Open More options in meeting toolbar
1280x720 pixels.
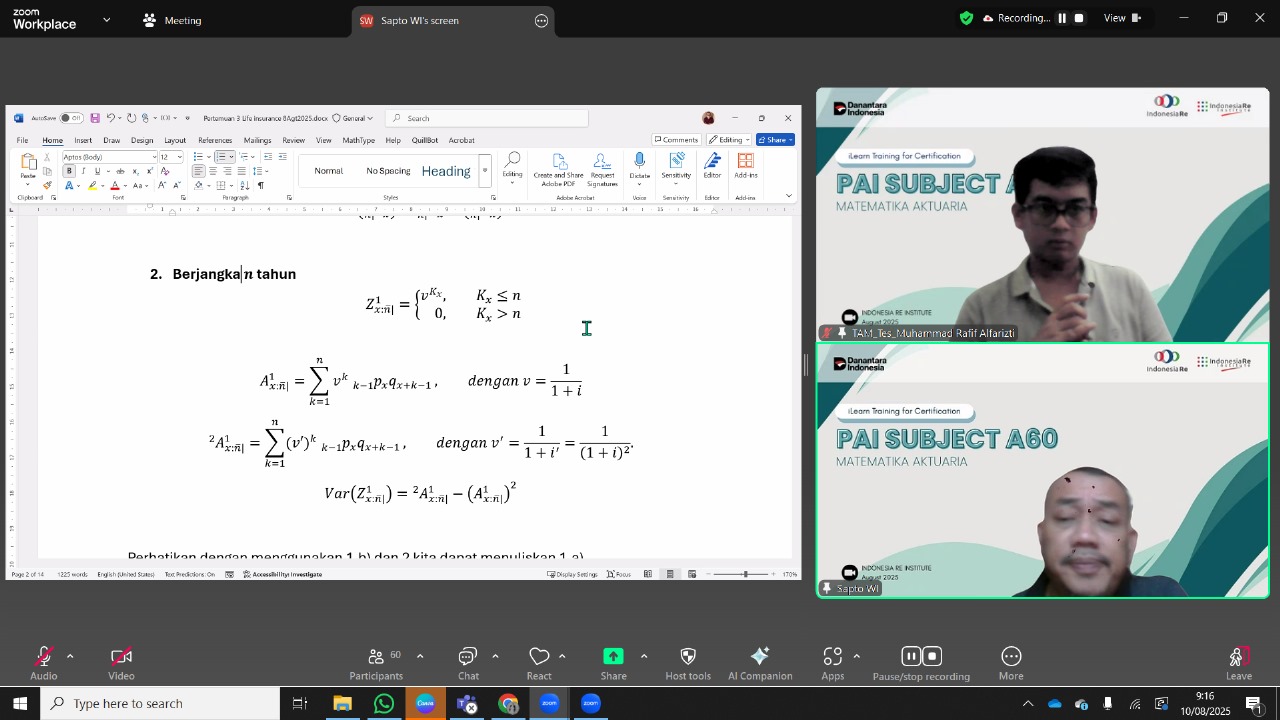1011,663
